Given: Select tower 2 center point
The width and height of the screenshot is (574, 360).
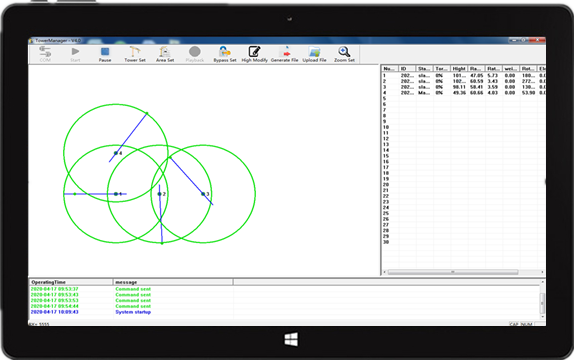Looking at the screenshot, I should tap(159, 194).
